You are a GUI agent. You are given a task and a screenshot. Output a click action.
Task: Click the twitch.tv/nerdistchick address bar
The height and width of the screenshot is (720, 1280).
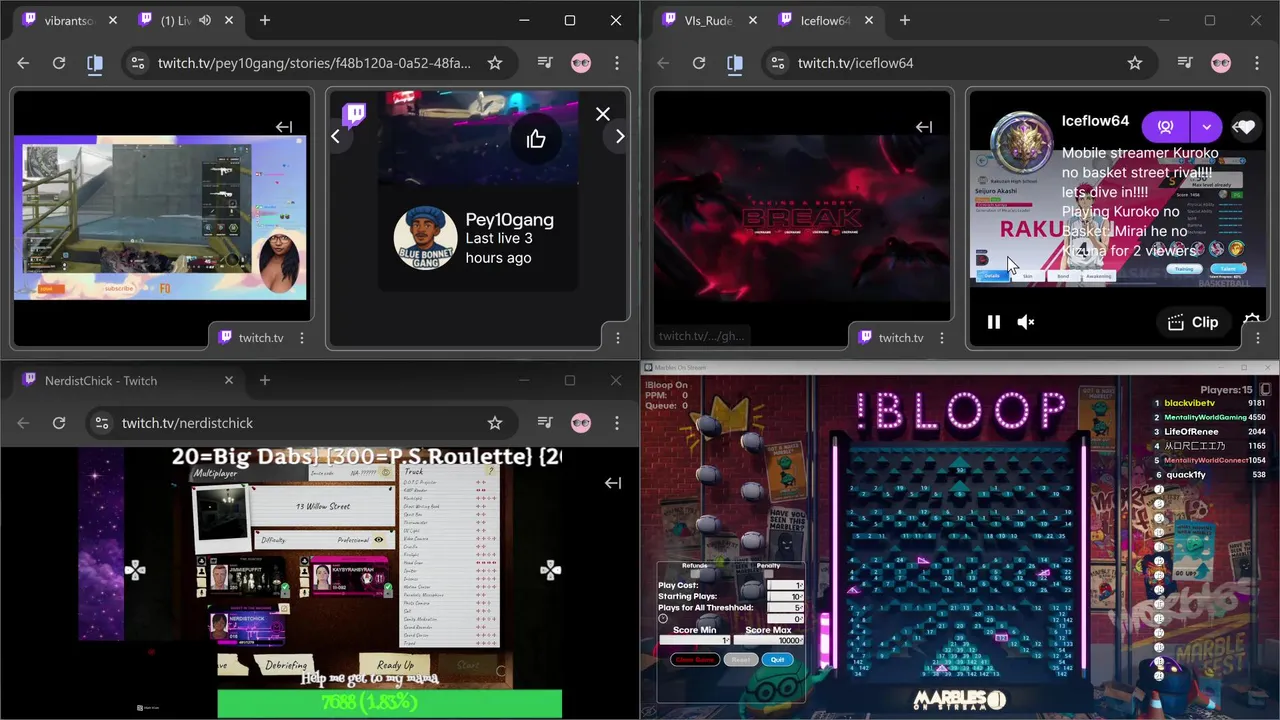pyautogui.click(x=300, y=423)
